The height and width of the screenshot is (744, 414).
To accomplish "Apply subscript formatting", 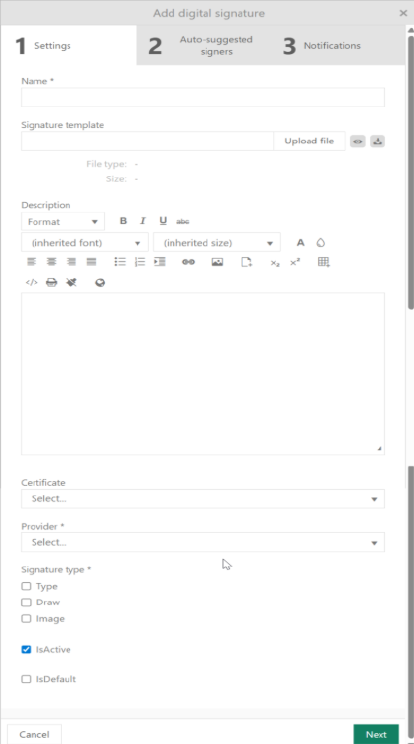I will [x=275, y=262].
